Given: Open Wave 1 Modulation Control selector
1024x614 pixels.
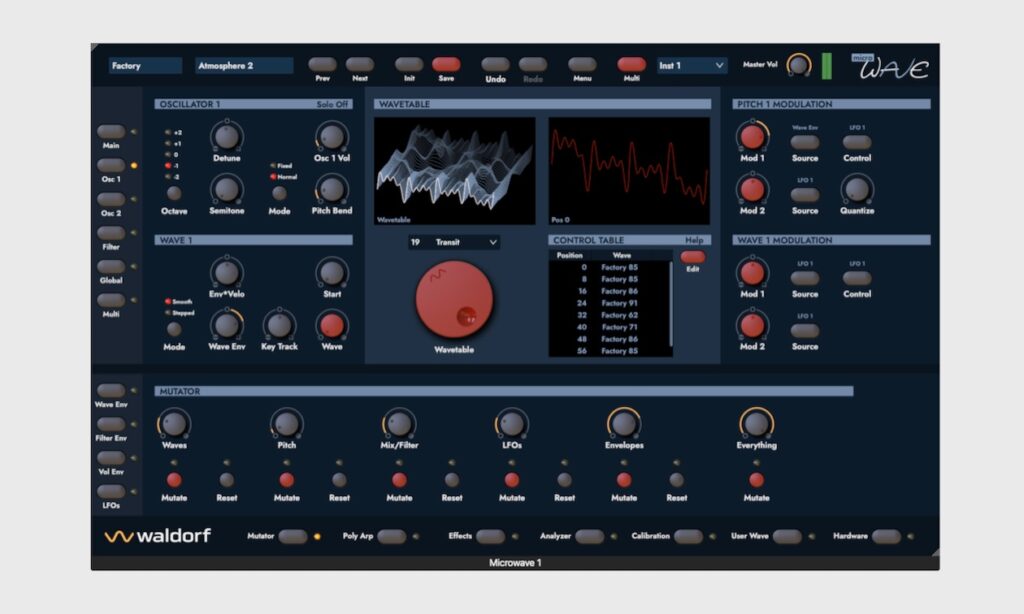Looking at the screenshot, I should coord(857,278).
